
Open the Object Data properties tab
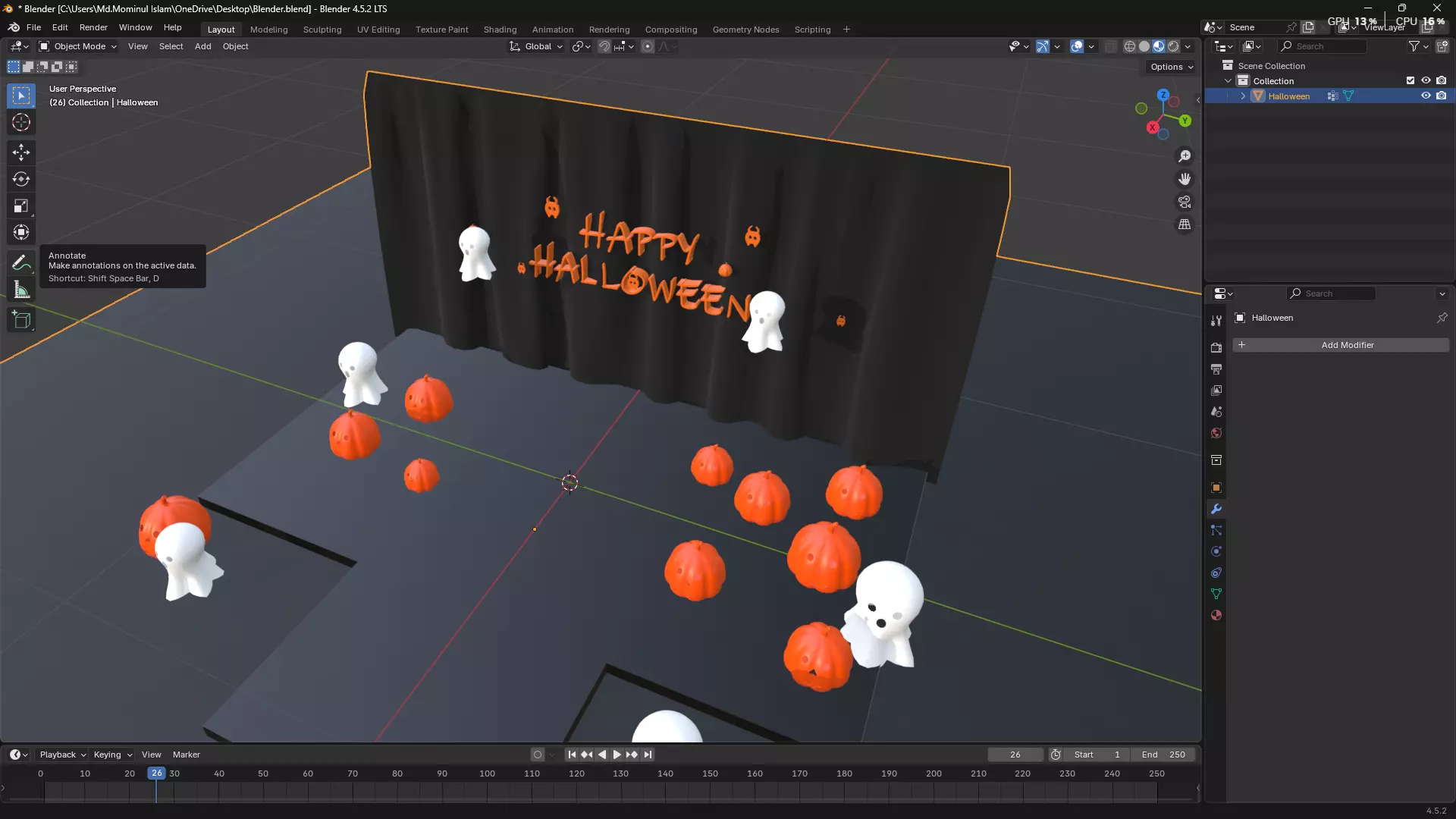tap(1216, 594)
